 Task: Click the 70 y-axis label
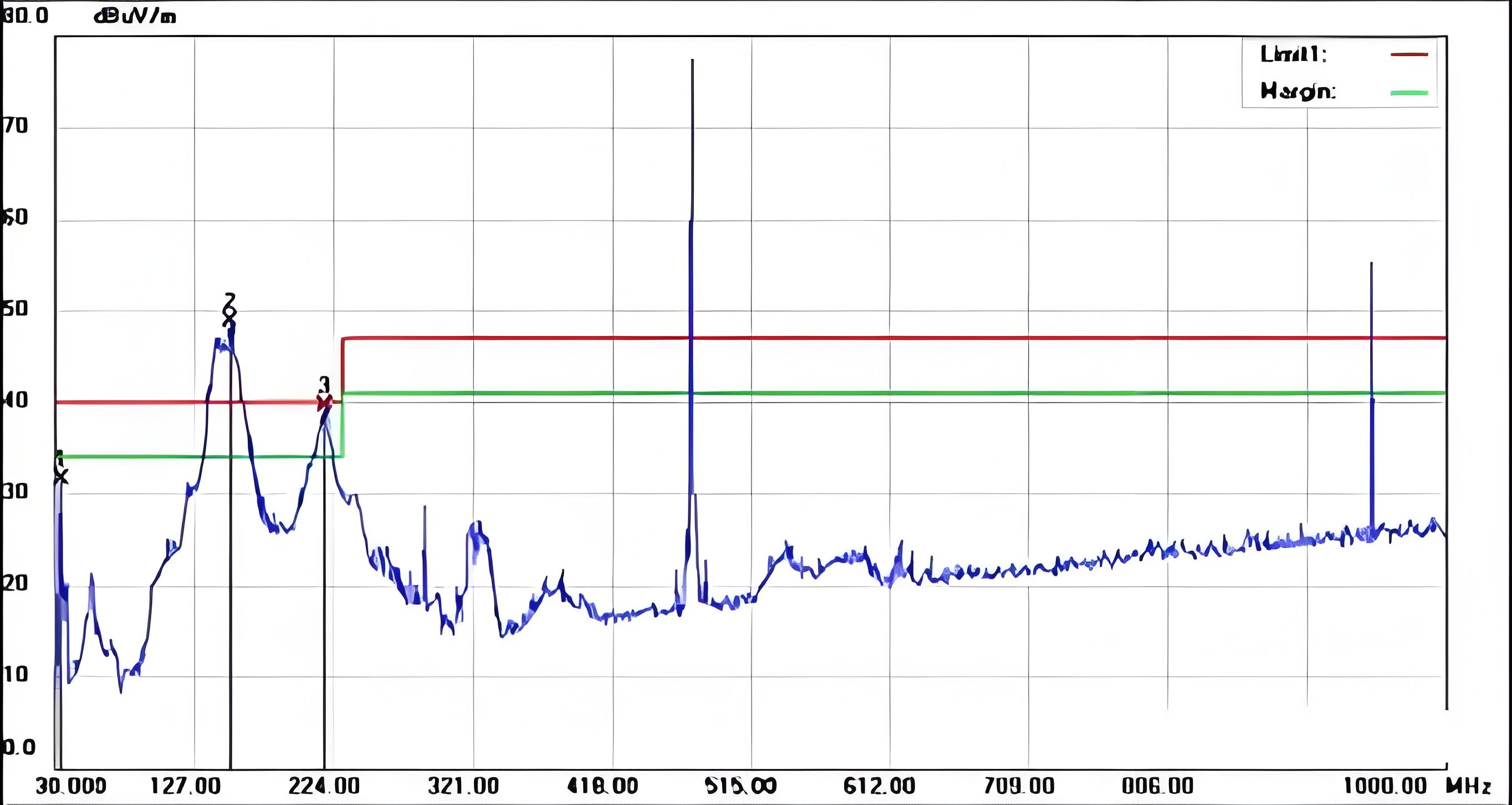16,126
